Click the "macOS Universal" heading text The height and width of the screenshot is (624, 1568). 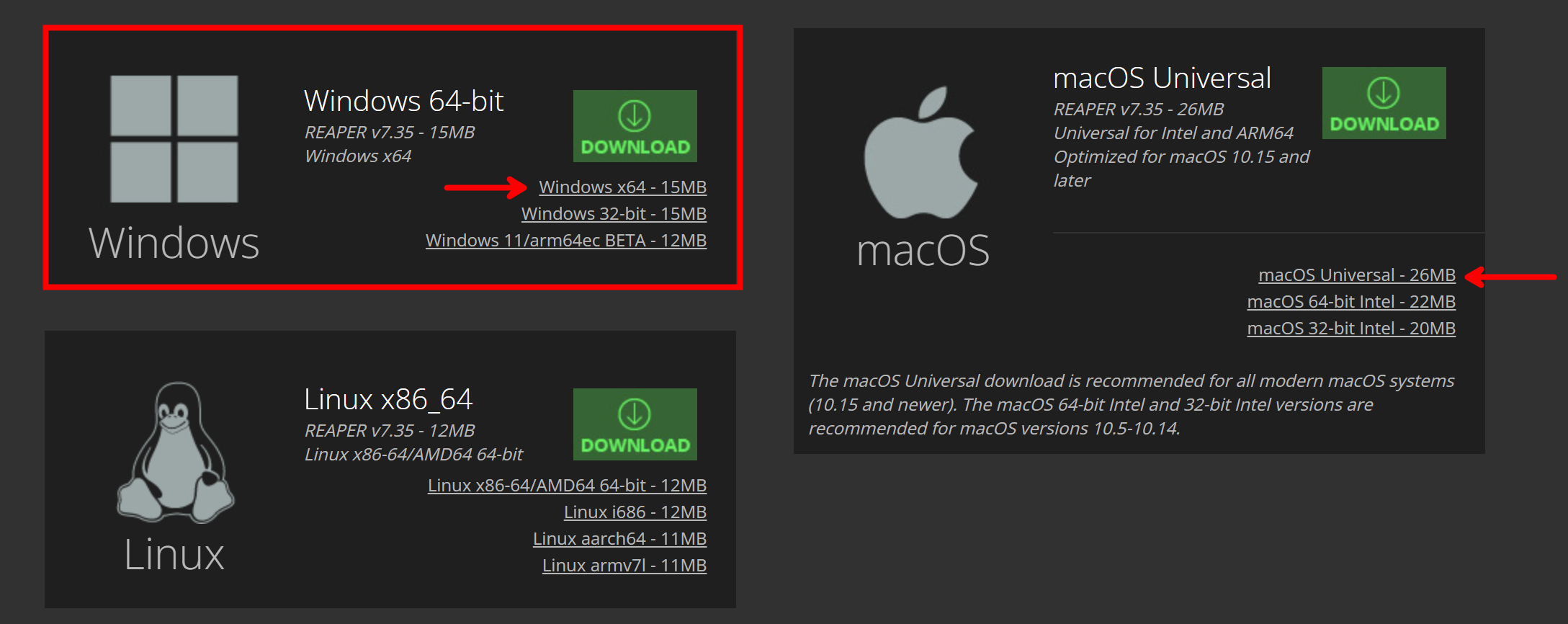(1162, 78)
